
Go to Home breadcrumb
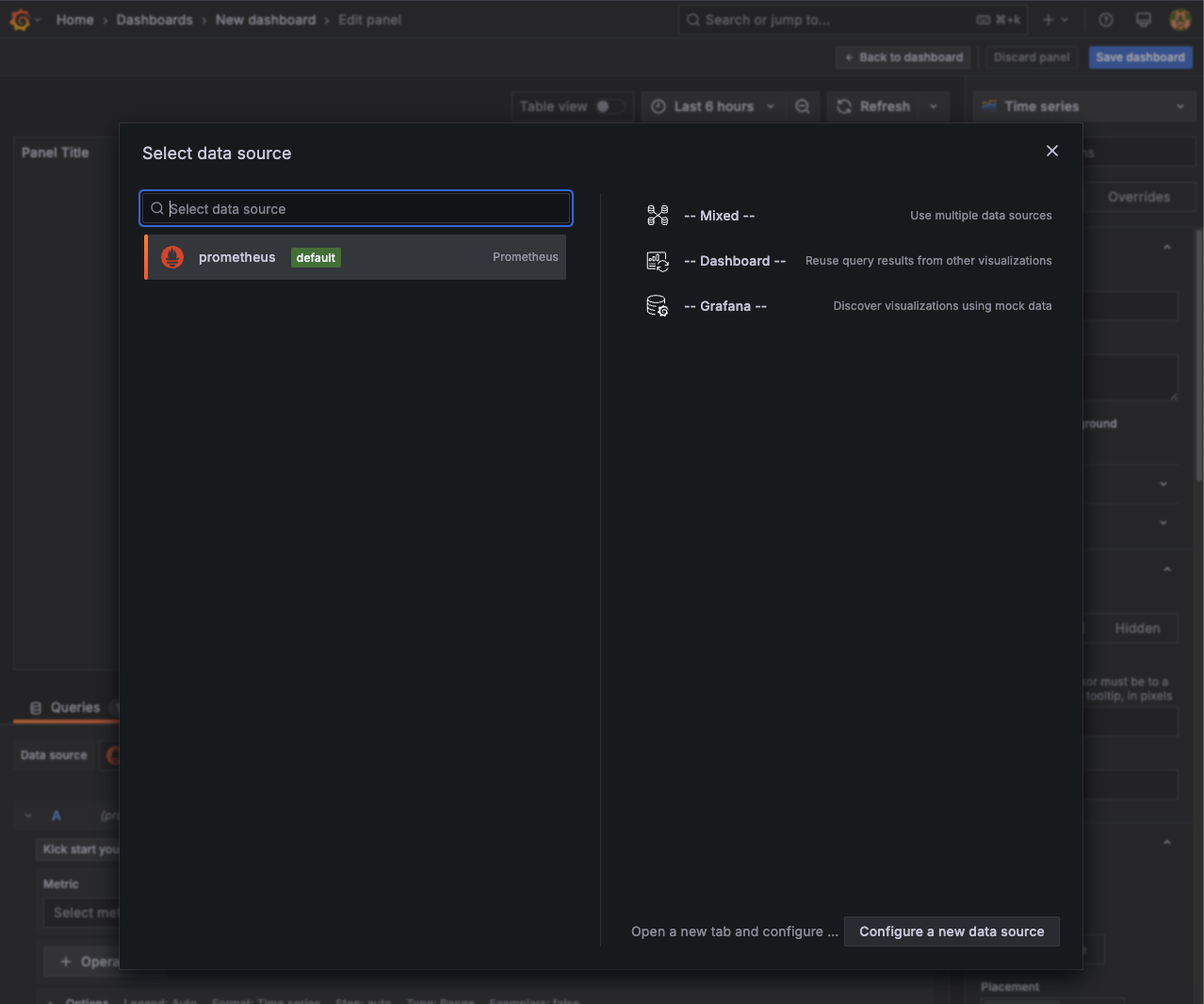[x=74, y=20]
